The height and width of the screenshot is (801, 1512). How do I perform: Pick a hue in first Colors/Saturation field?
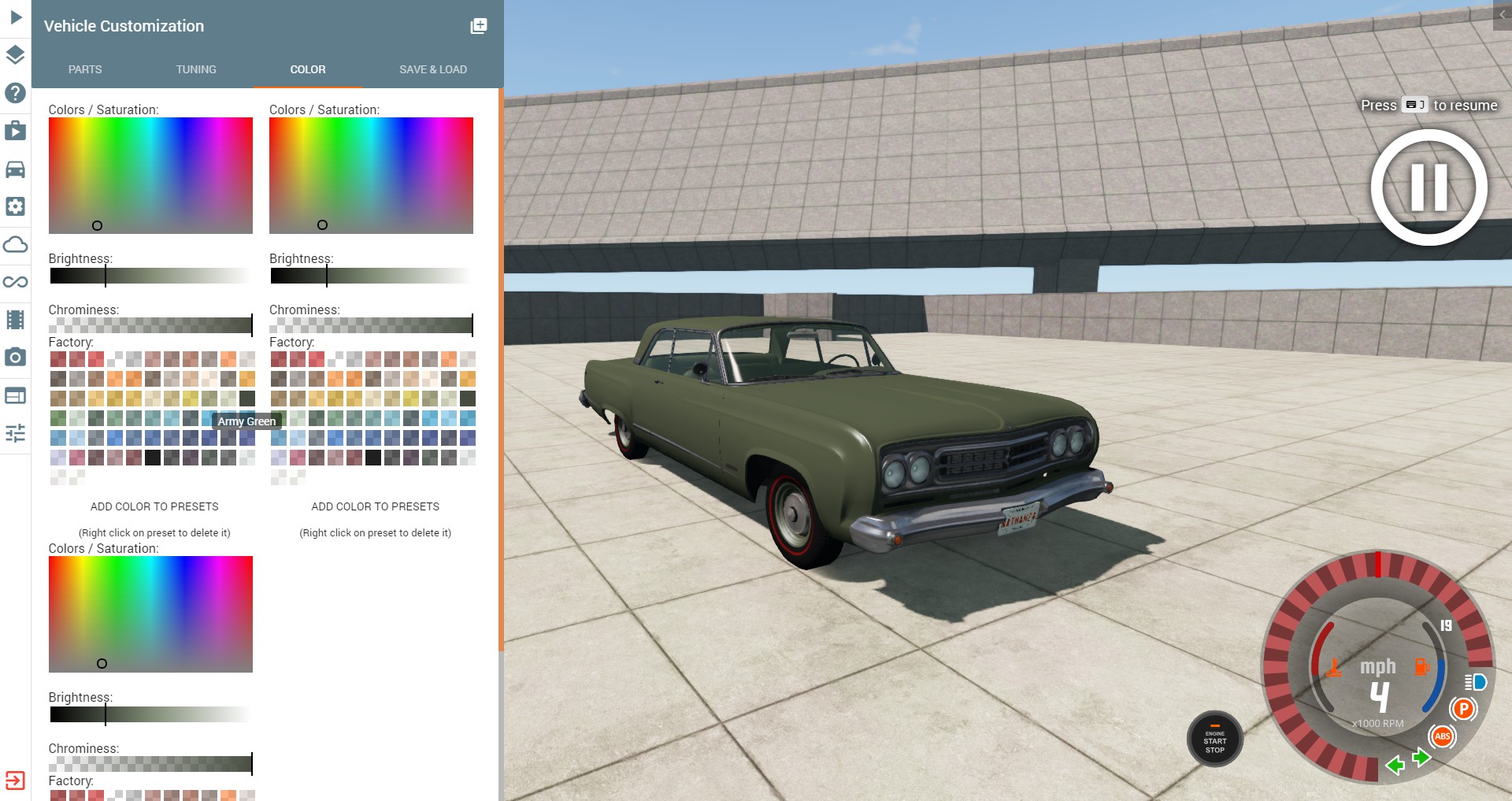150,176
